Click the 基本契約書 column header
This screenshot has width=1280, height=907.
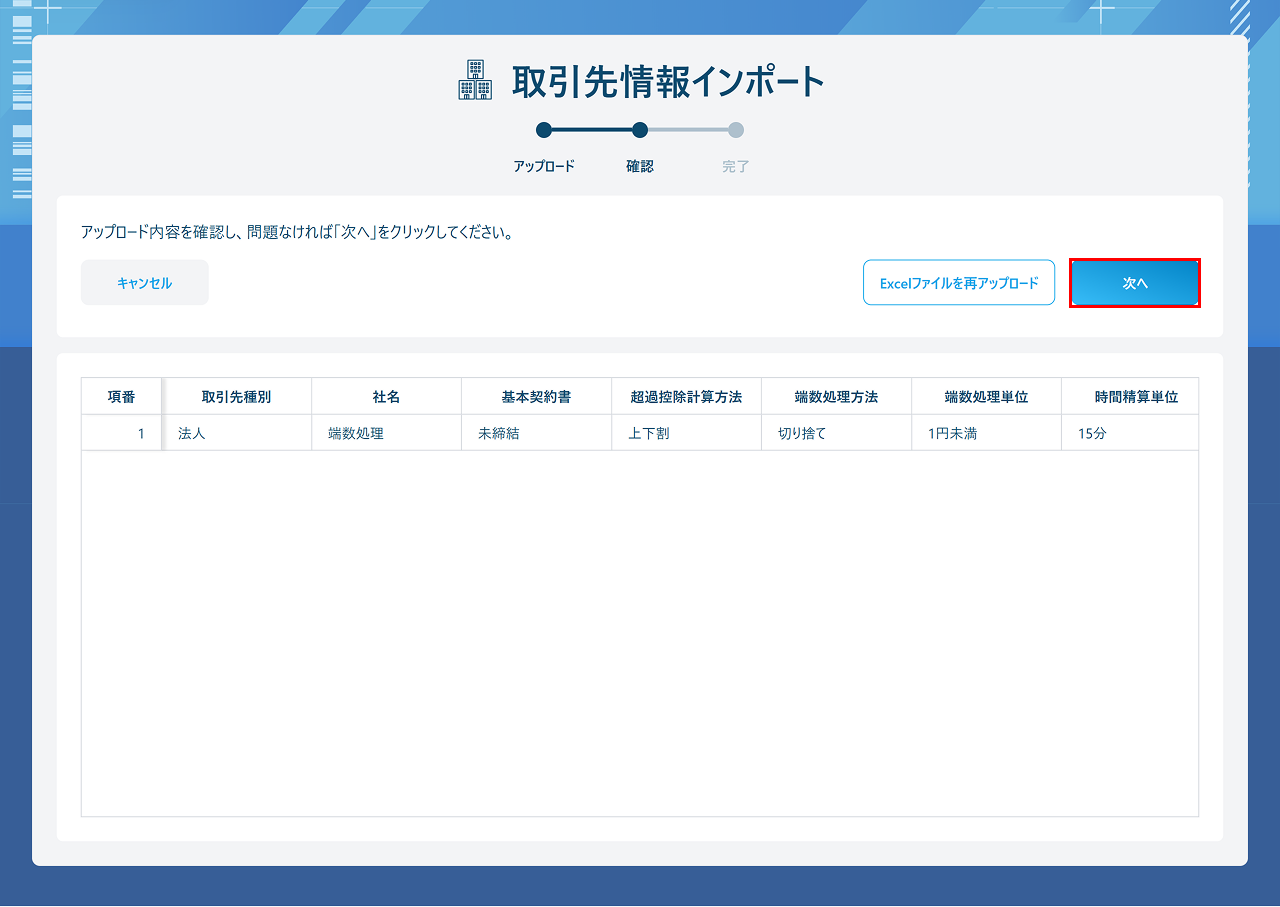pos(536,397)
